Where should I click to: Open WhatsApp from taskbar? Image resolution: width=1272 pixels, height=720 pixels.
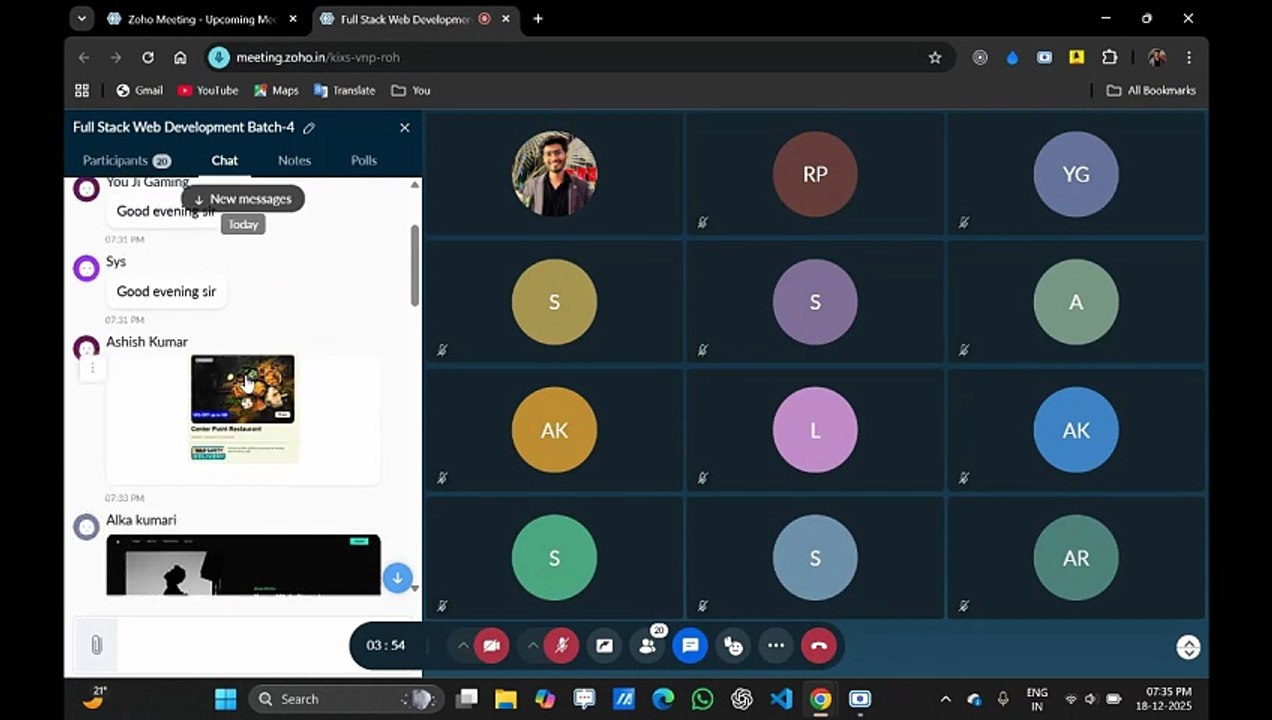[702, 699]
